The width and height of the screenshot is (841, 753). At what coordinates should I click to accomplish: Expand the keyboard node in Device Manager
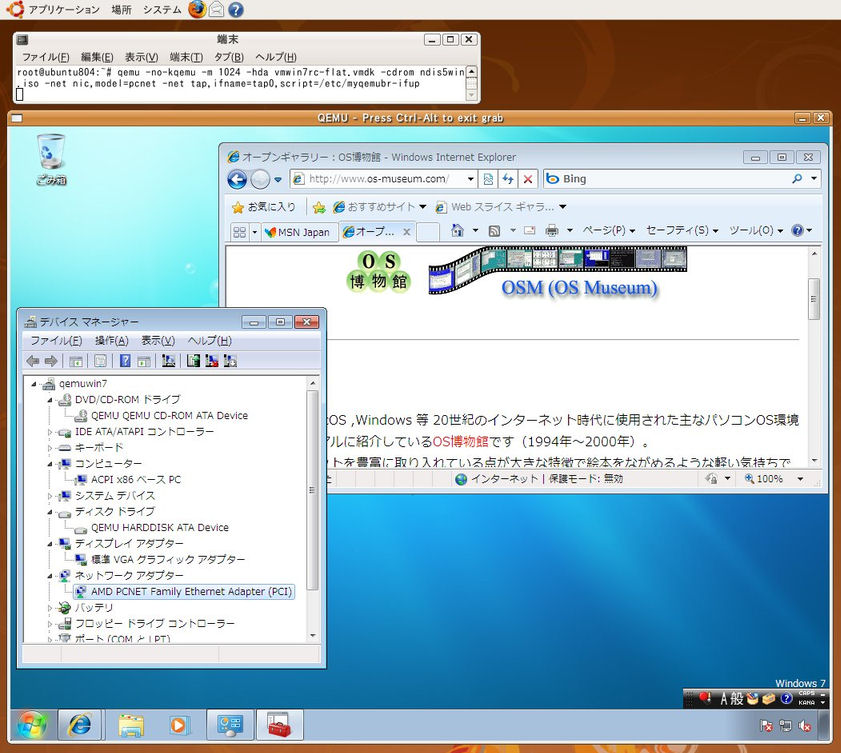click(x=49, y=448)
